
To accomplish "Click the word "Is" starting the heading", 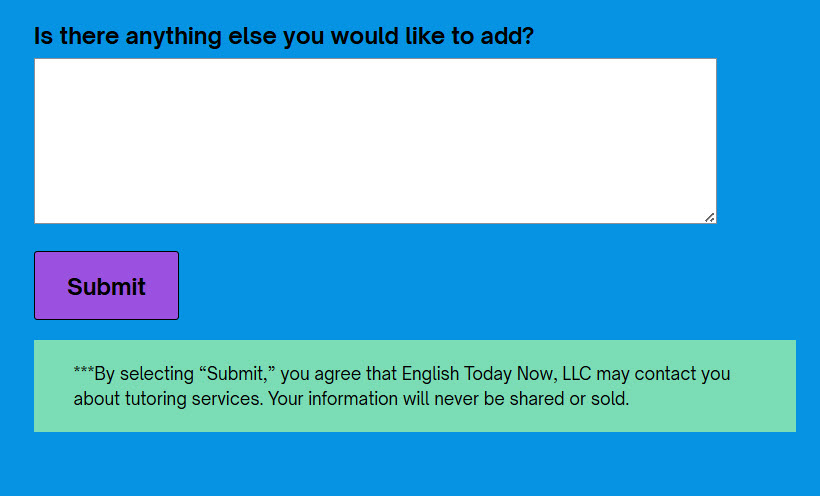I will coord(43,36).
